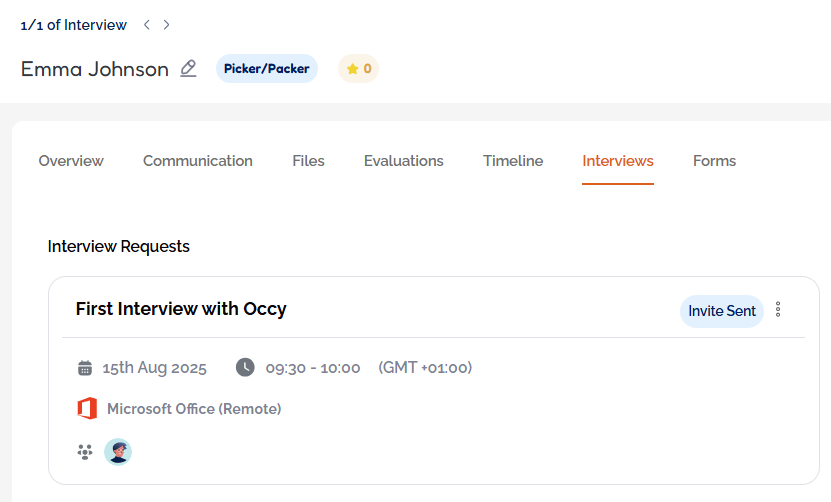Screen dimensions: 831x502
Task: Go to next candidate with right chevron
Action: [167, 25]
